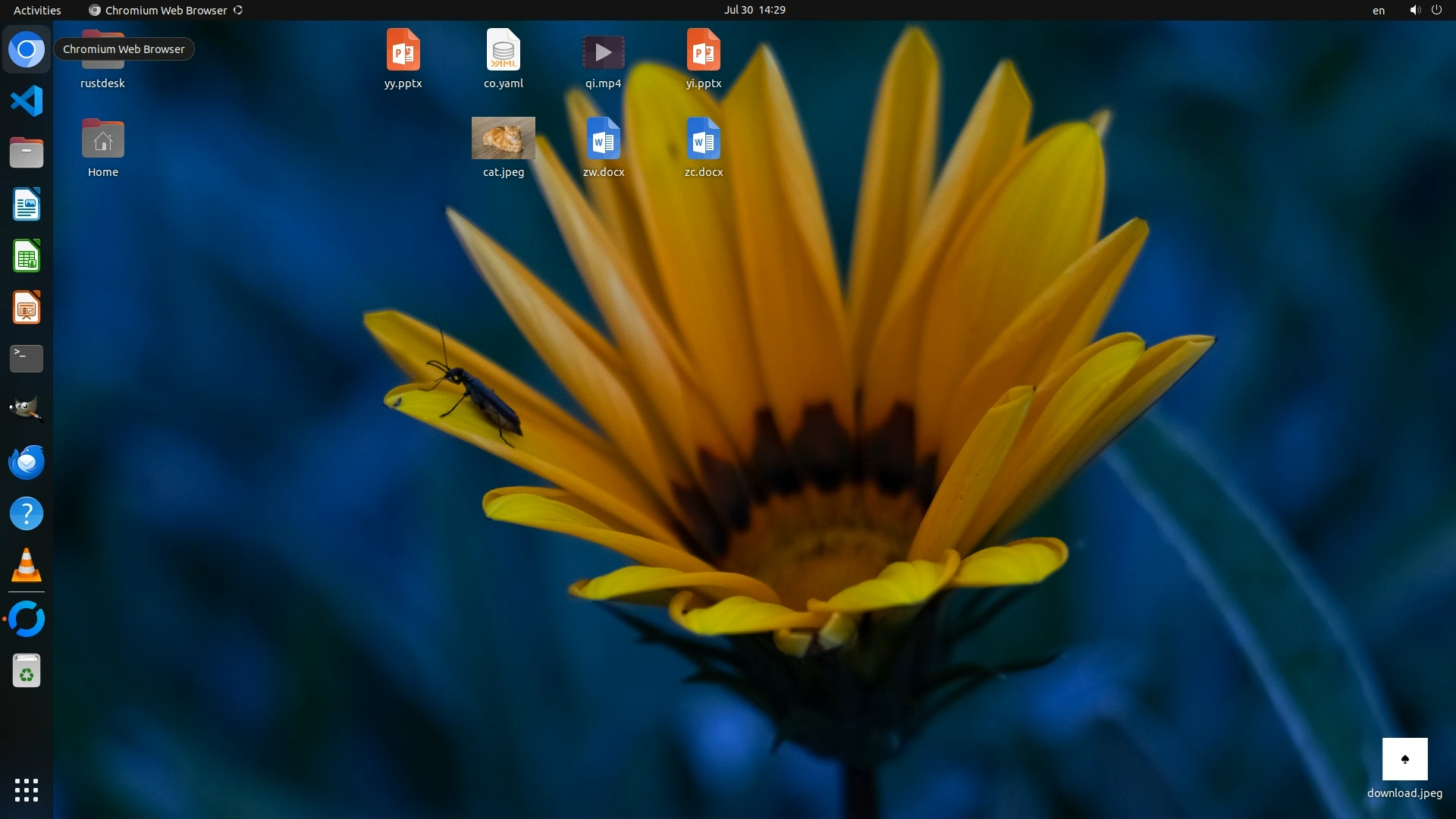Open Chromium Web Browser from dock
1456x819 pixels.
(x=27, y=50)
